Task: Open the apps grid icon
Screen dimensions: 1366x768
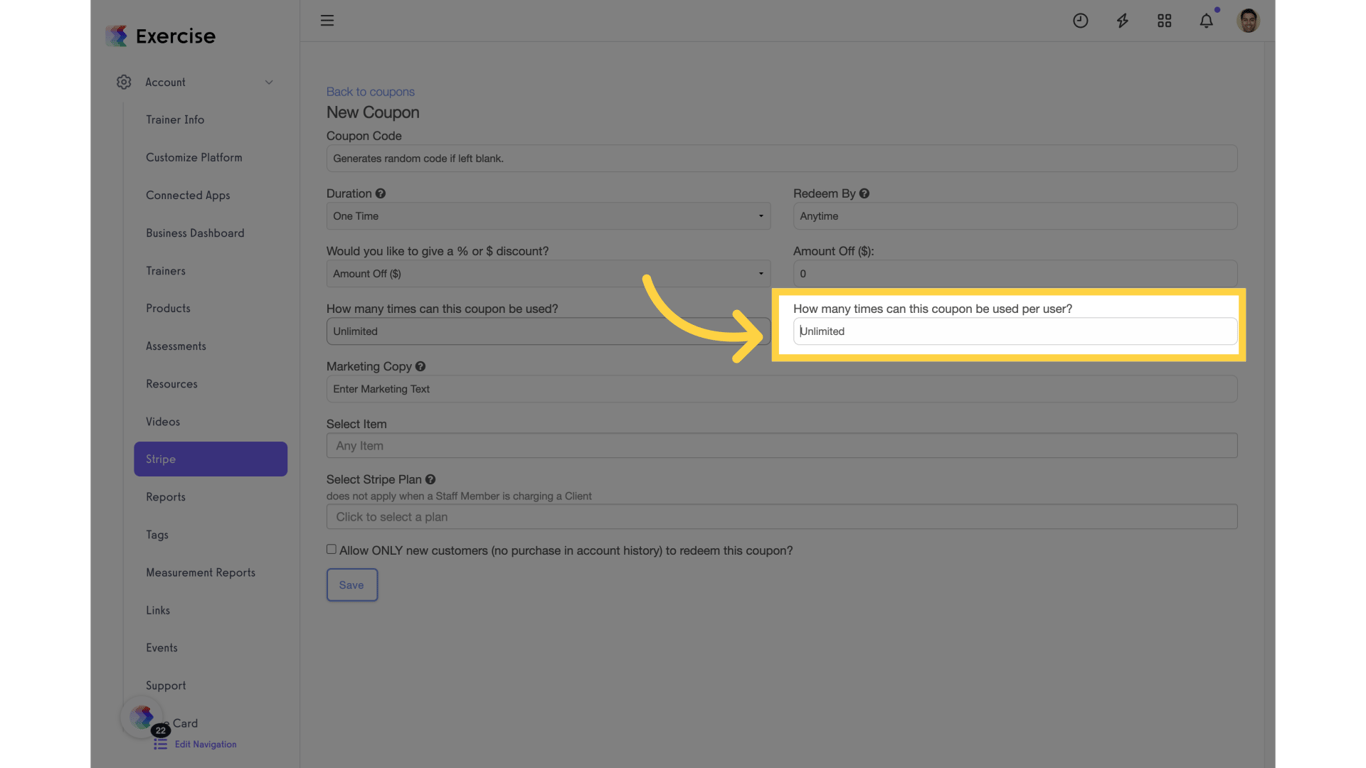Action: click(x=1164, y=20)
